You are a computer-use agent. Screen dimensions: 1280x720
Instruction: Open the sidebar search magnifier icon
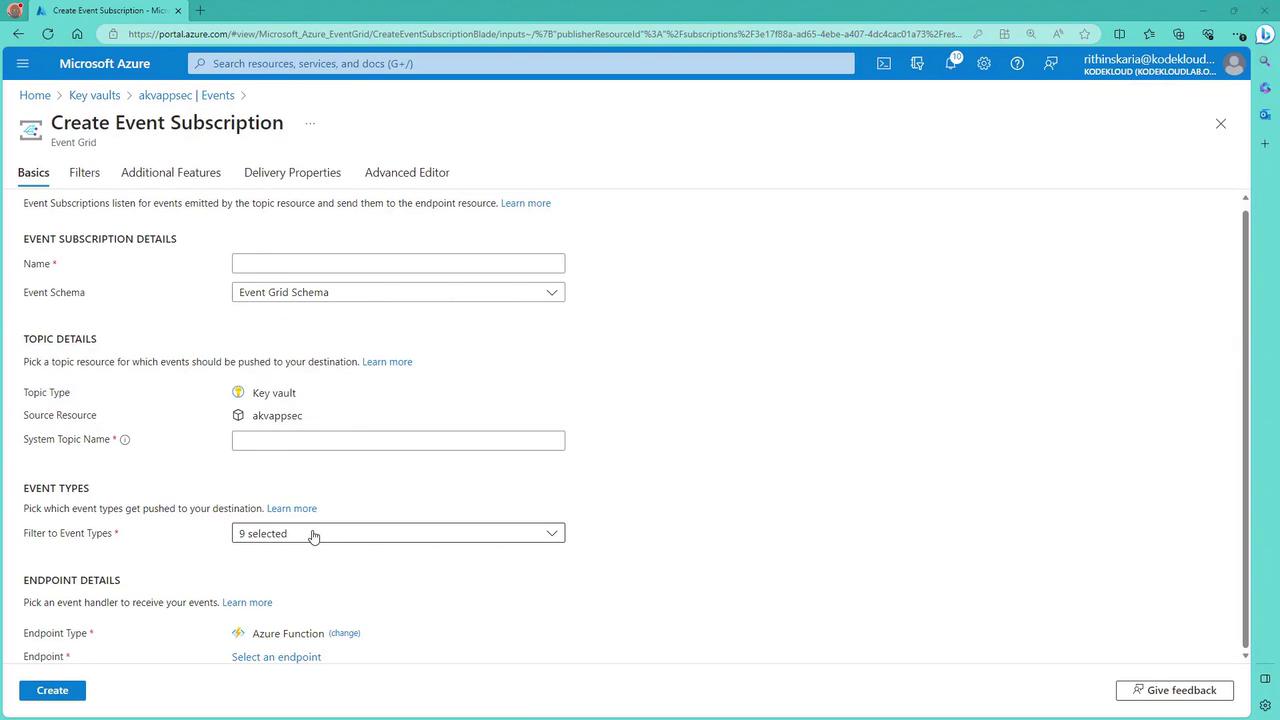click(1265, 62)
